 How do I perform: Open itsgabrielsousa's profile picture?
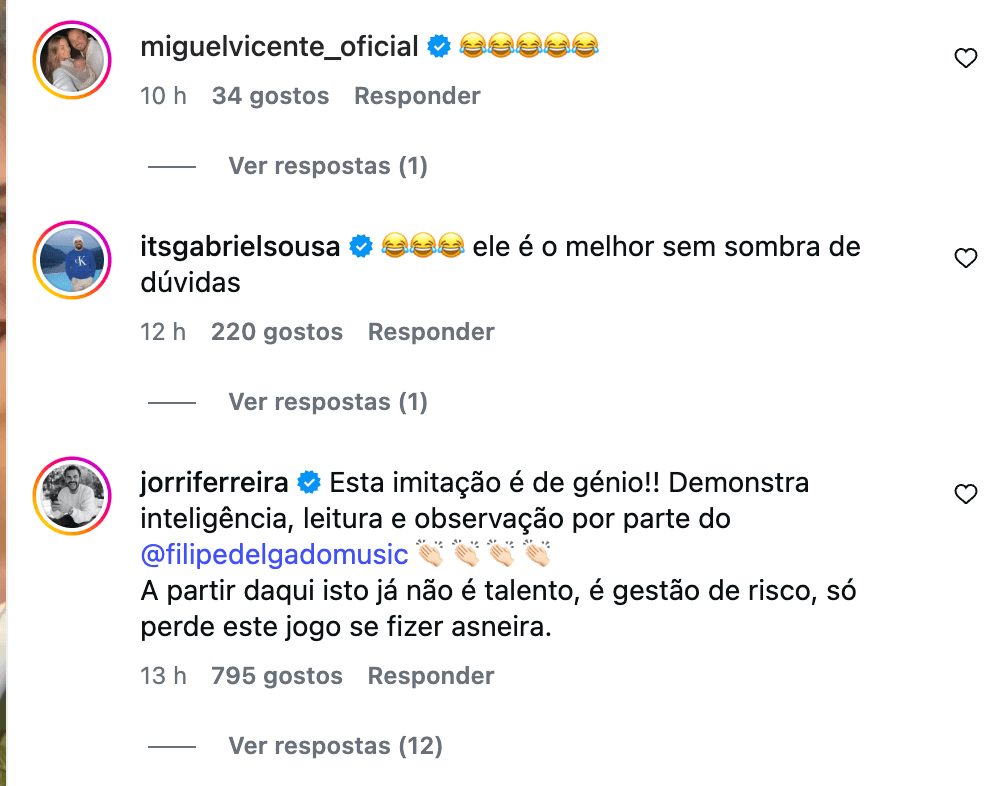point(70,259)
